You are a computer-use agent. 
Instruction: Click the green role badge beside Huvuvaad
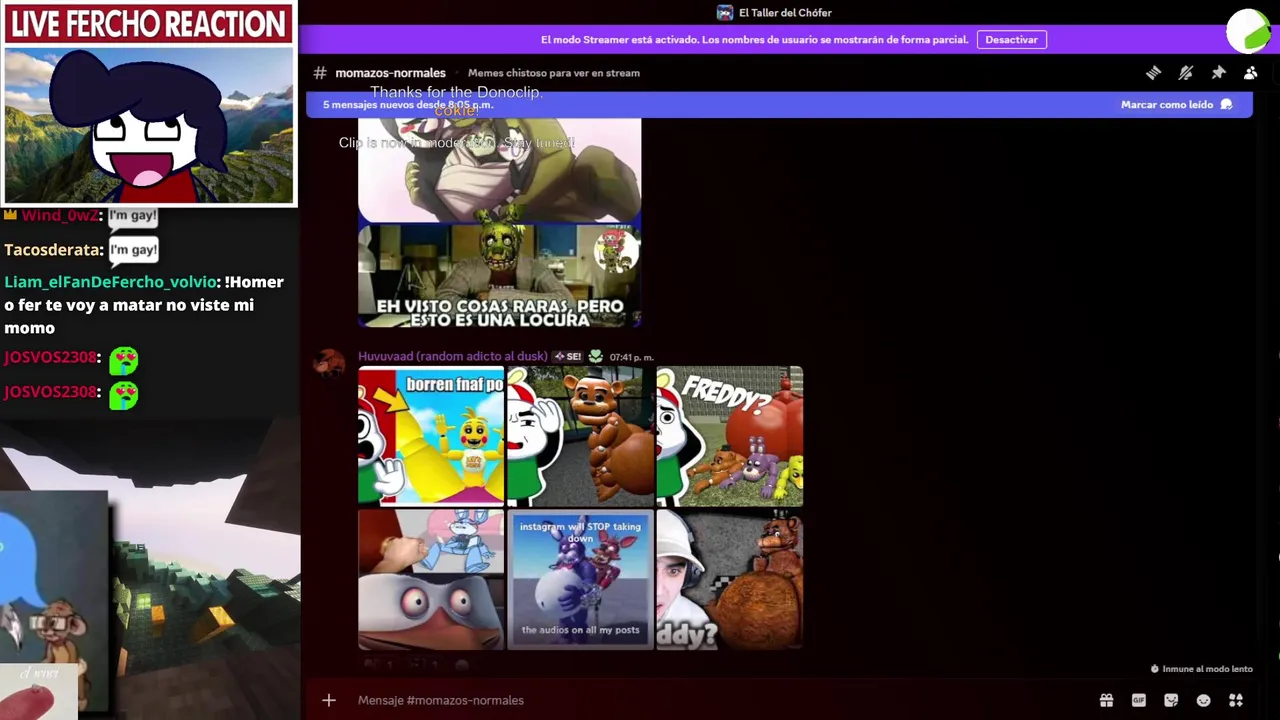tap(595, 356)
